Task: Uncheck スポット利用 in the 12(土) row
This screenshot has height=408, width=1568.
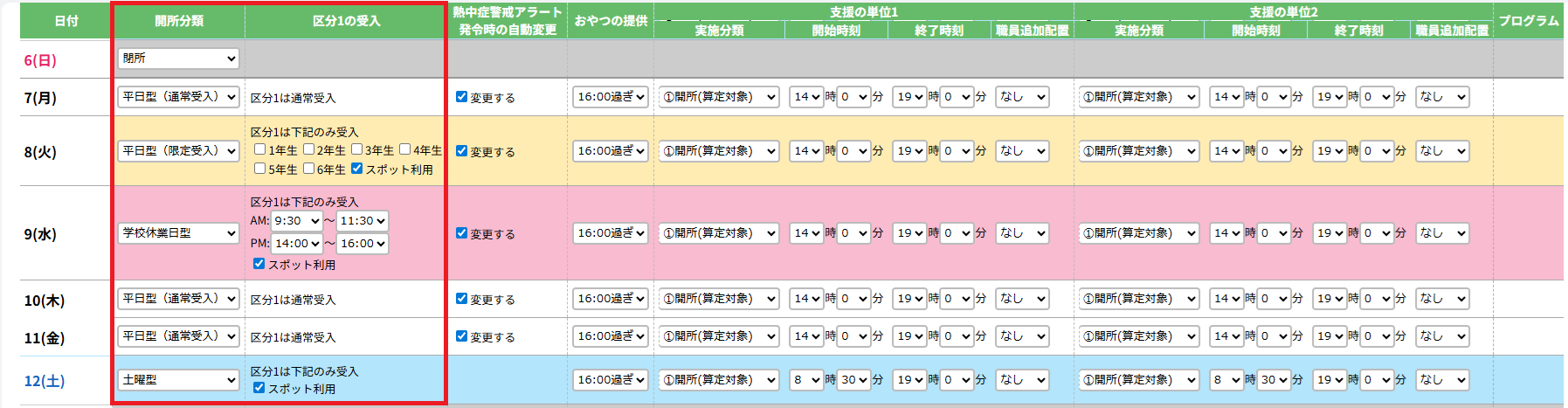Action: (x=259, y=388)
